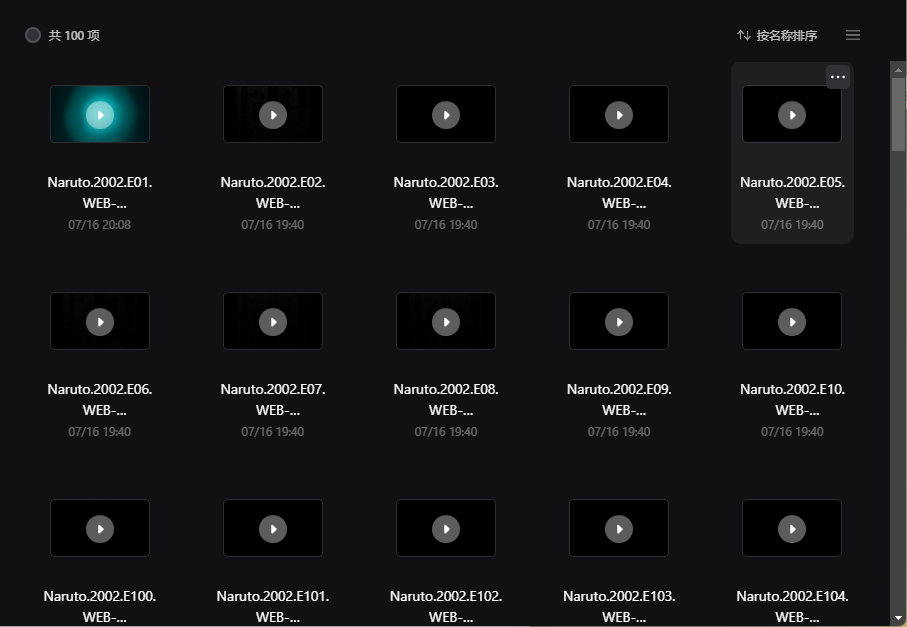This screenshot has width=907, height=627.
Task: Select the Naruto.2002.E01. file name
Action: point(100,193)
